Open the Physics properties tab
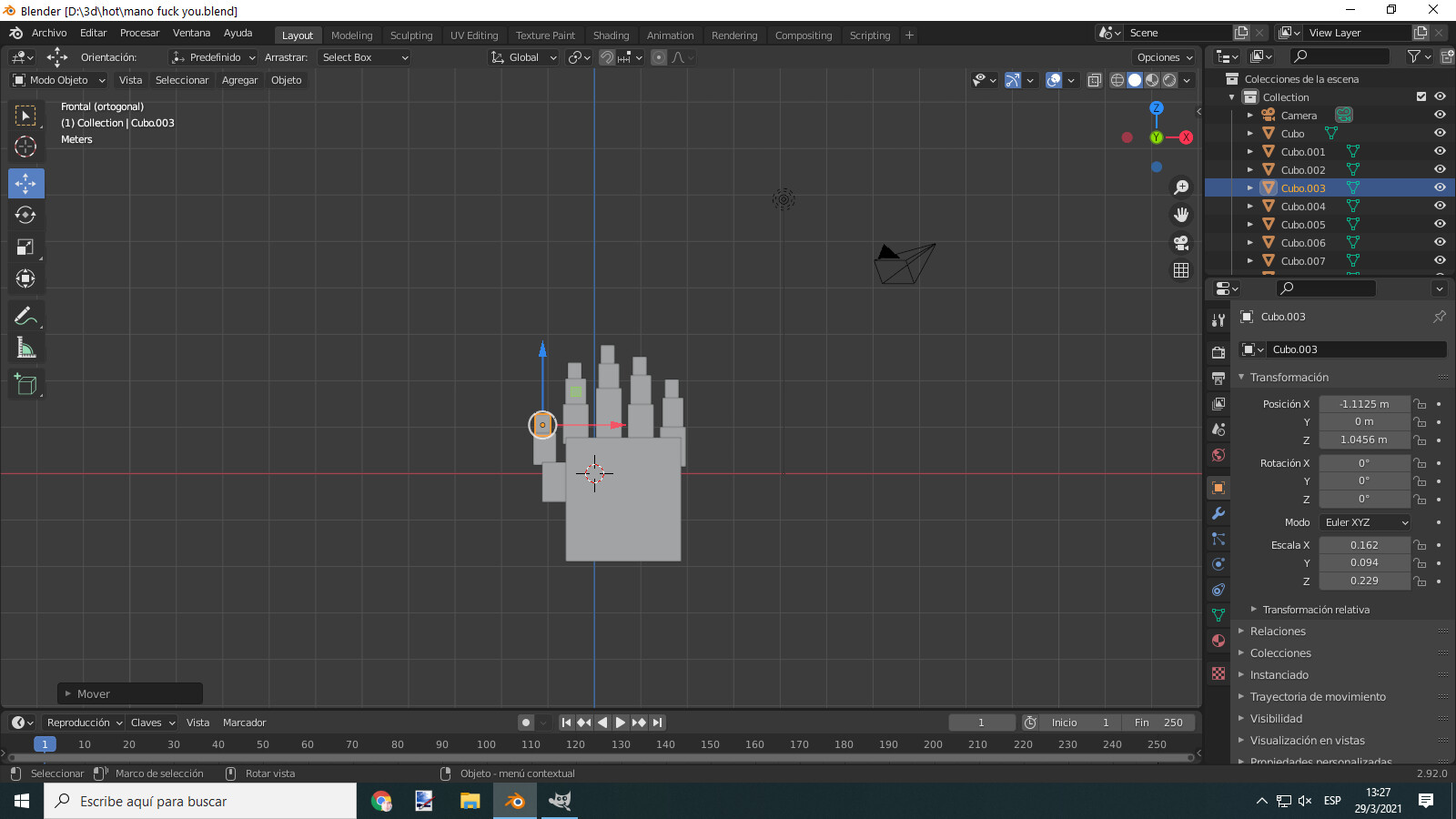Screen dimensions: 1456x819 click(x=1218, y=564)
